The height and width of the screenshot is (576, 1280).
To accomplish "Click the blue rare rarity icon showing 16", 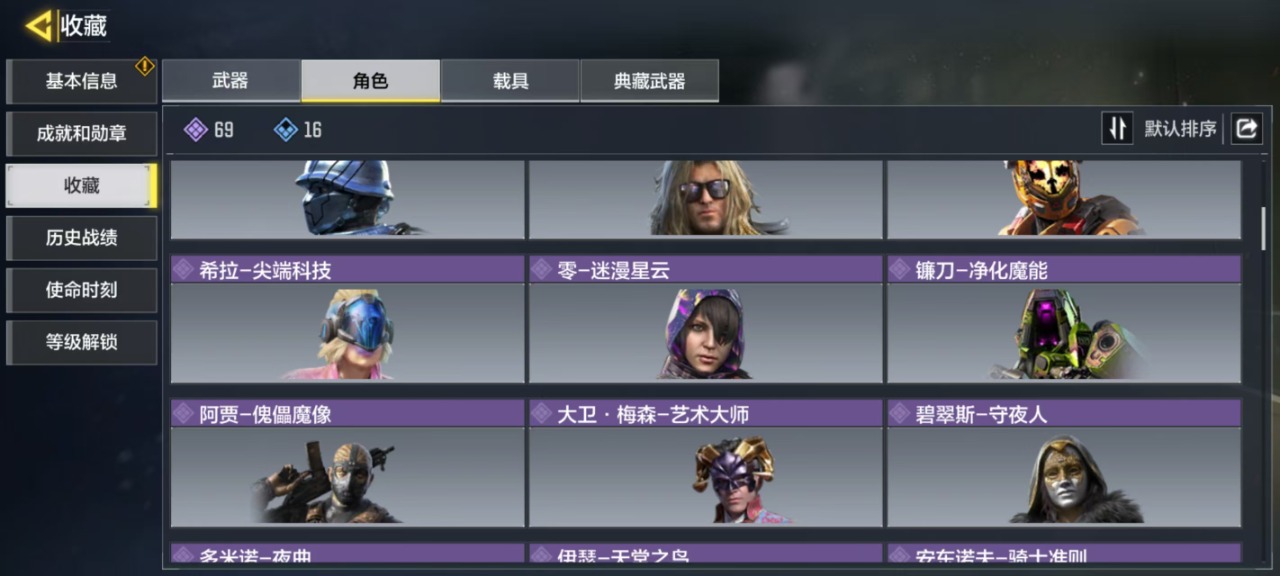I will tap(286, 129).
